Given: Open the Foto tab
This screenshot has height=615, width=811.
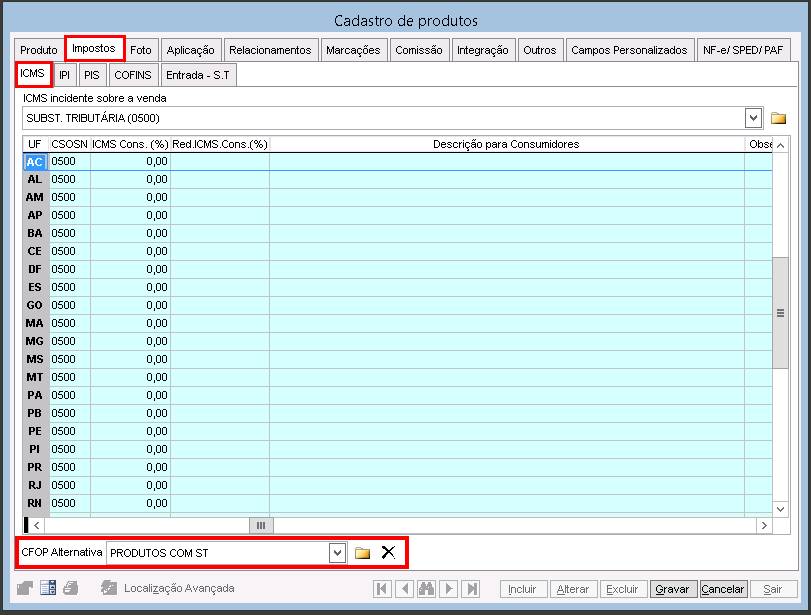Looking at the screenshot, I should (141, 50).
